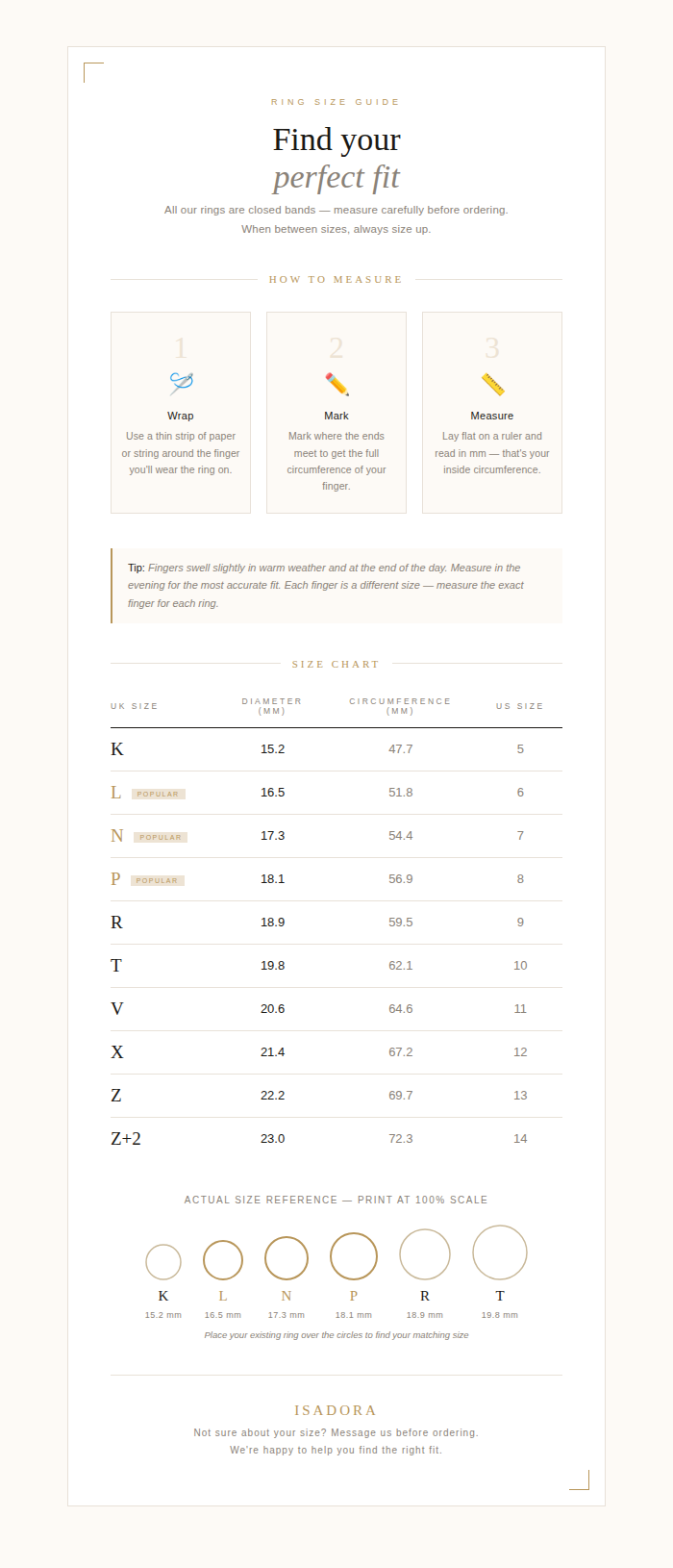Click the Circumference (mm) column header
The width and height of the screenshot is (673, 1568).
click(400, 706)
